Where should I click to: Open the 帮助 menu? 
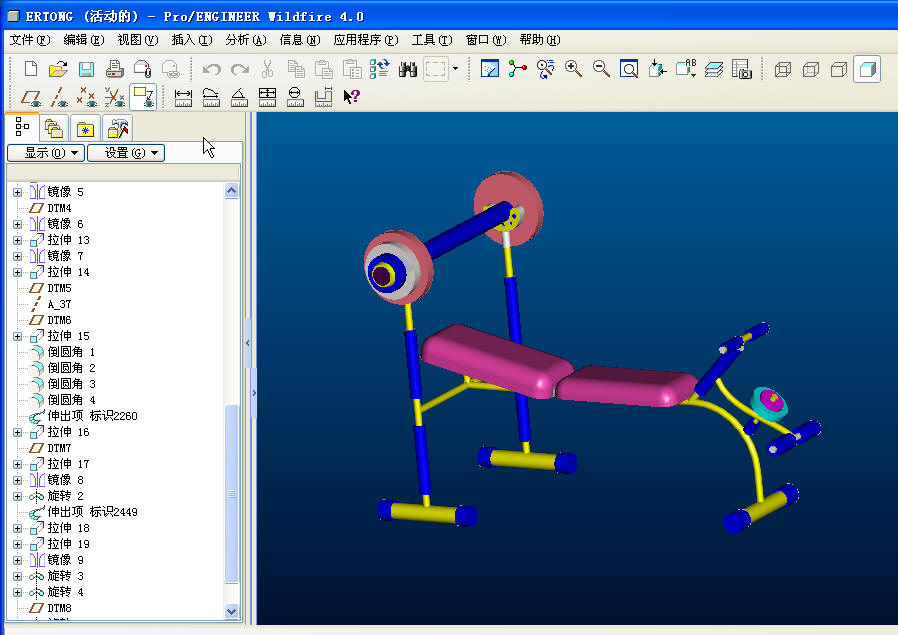[x=539, y=40]
